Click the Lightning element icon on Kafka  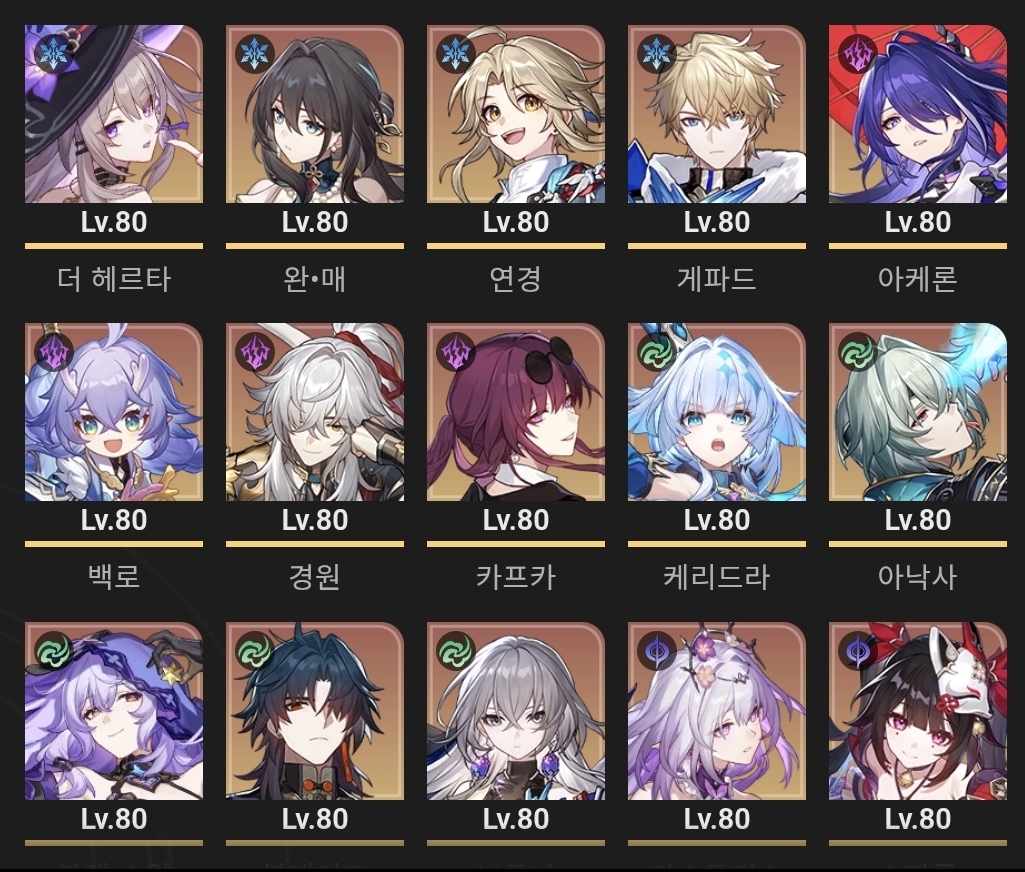point(456,352)
